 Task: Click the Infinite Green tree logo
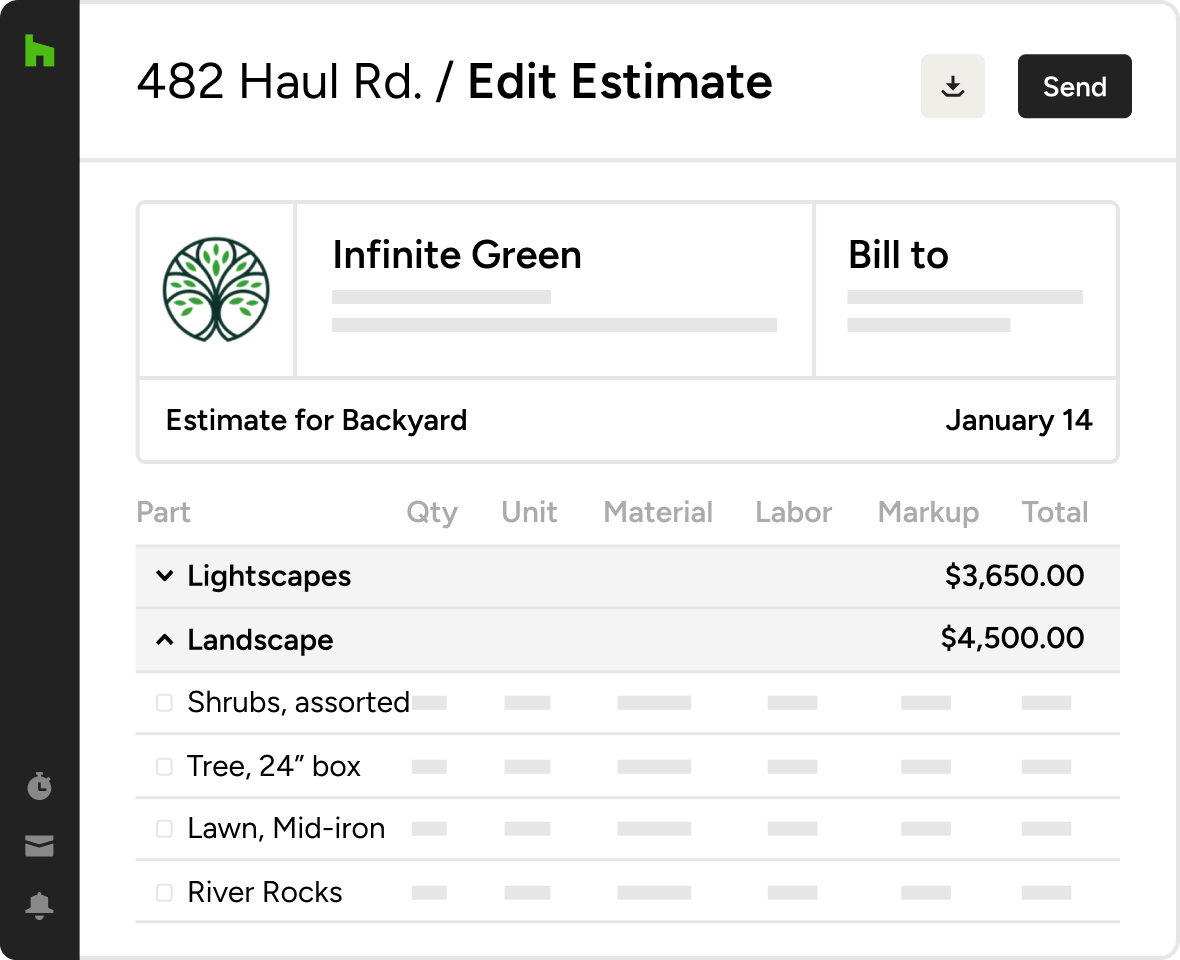coord(216,290)
